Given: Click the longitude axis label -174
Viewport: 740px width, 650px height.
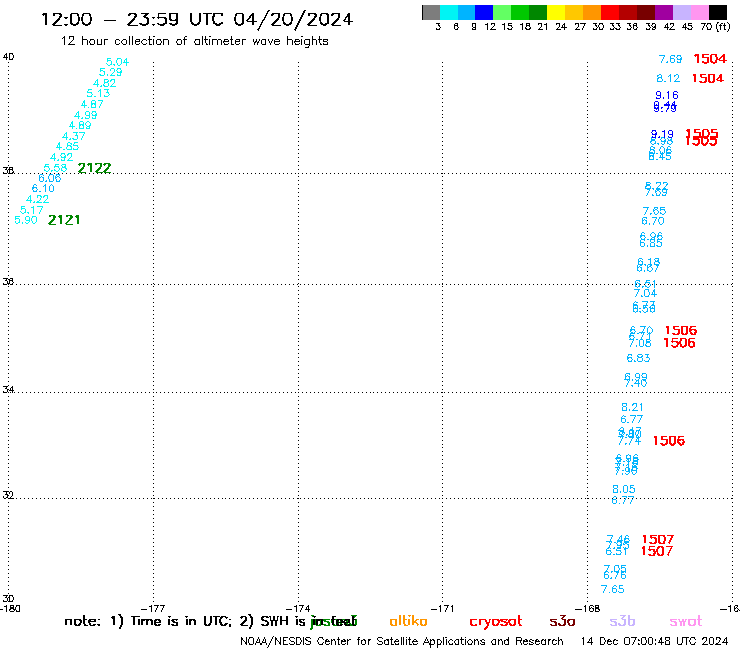Looking at the screenshot, I should [298, 609].
